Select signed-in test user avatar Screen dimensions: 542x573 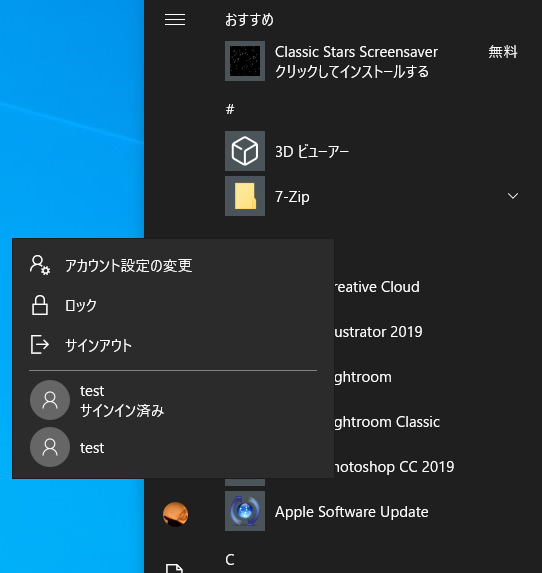click(50, 400)
